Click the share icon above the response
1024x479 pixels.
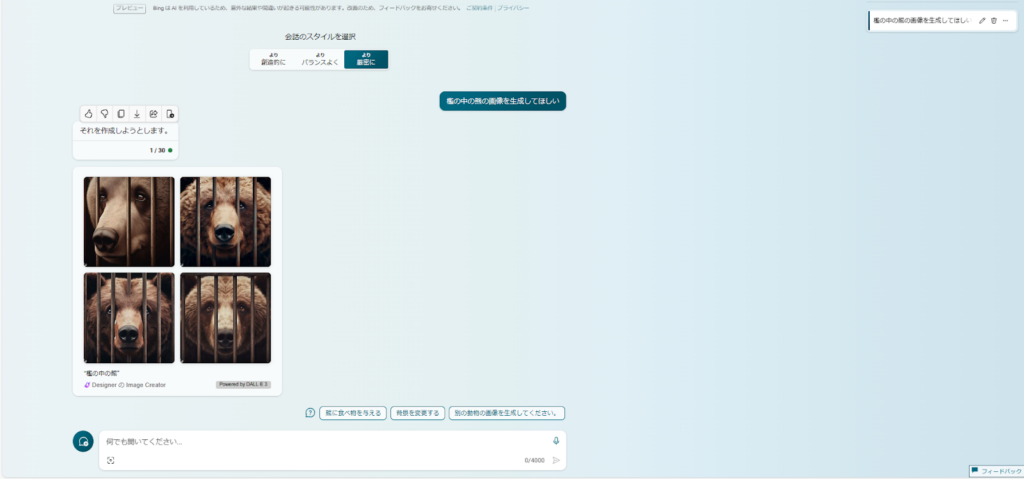point(153,114)
